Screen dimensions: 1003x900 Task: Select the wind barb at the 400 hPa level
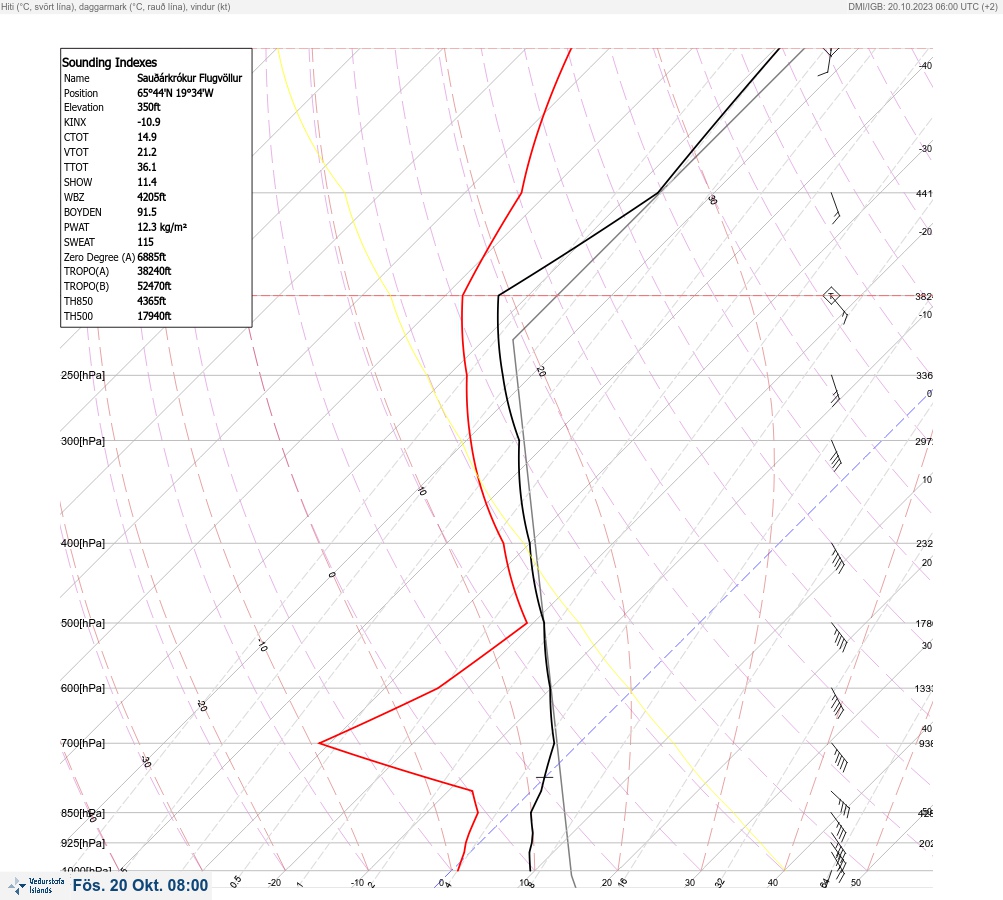tap(838, 558)
